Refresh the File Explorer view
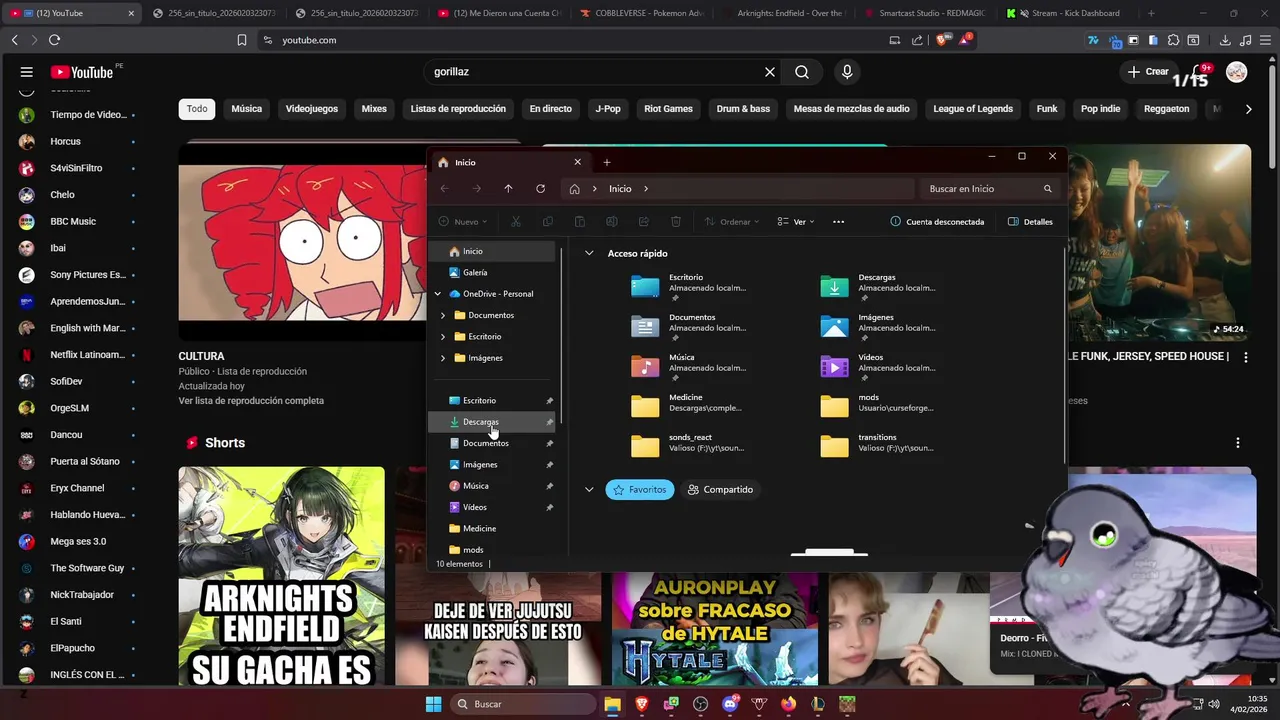 (540, 188)
